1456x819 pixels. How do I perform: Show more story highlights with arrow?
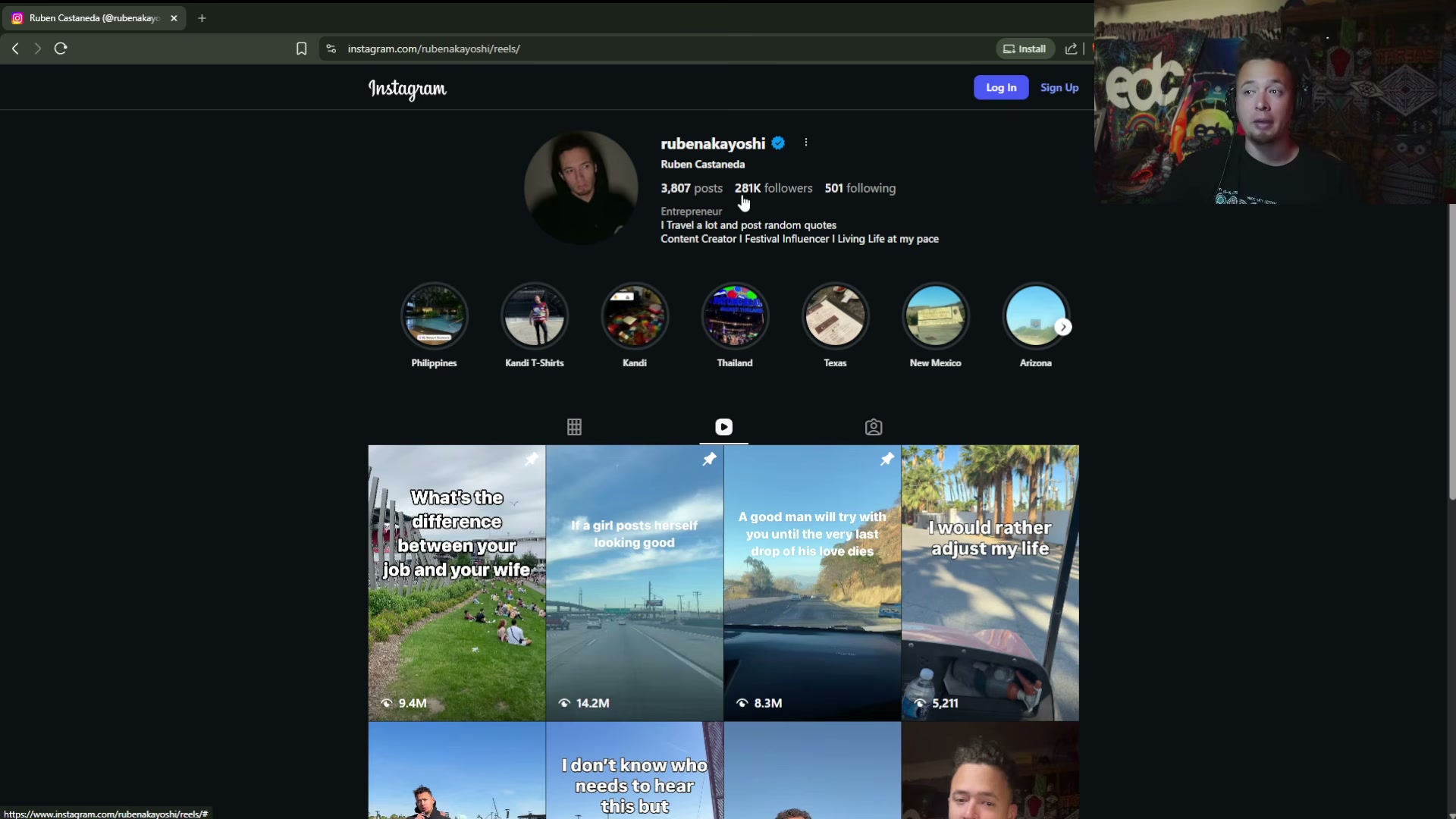point(1063,327)
